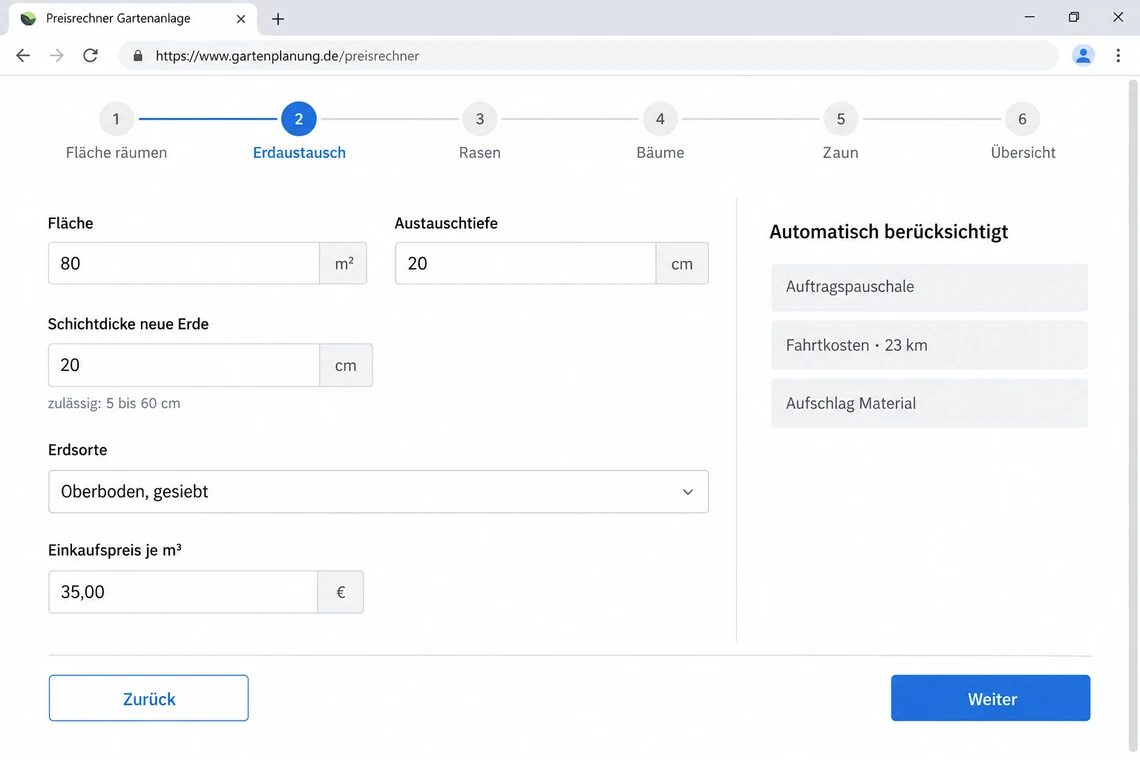Click the address bar URL
The height and width of the screenshot is (760, 1140).
[x=287, y=56]
